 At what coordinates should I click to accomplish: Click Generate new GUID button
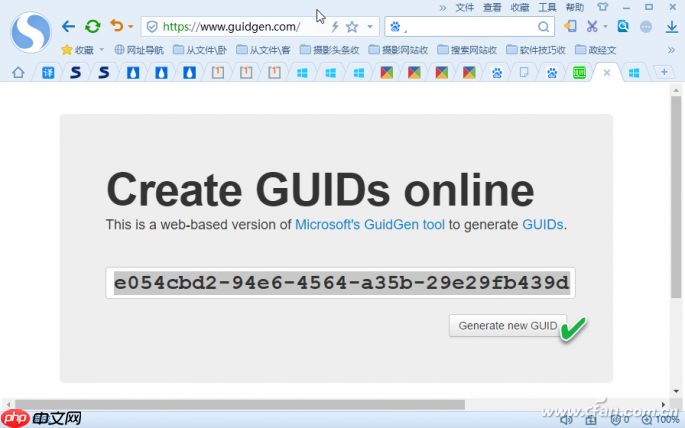click(x=507, y=326)
